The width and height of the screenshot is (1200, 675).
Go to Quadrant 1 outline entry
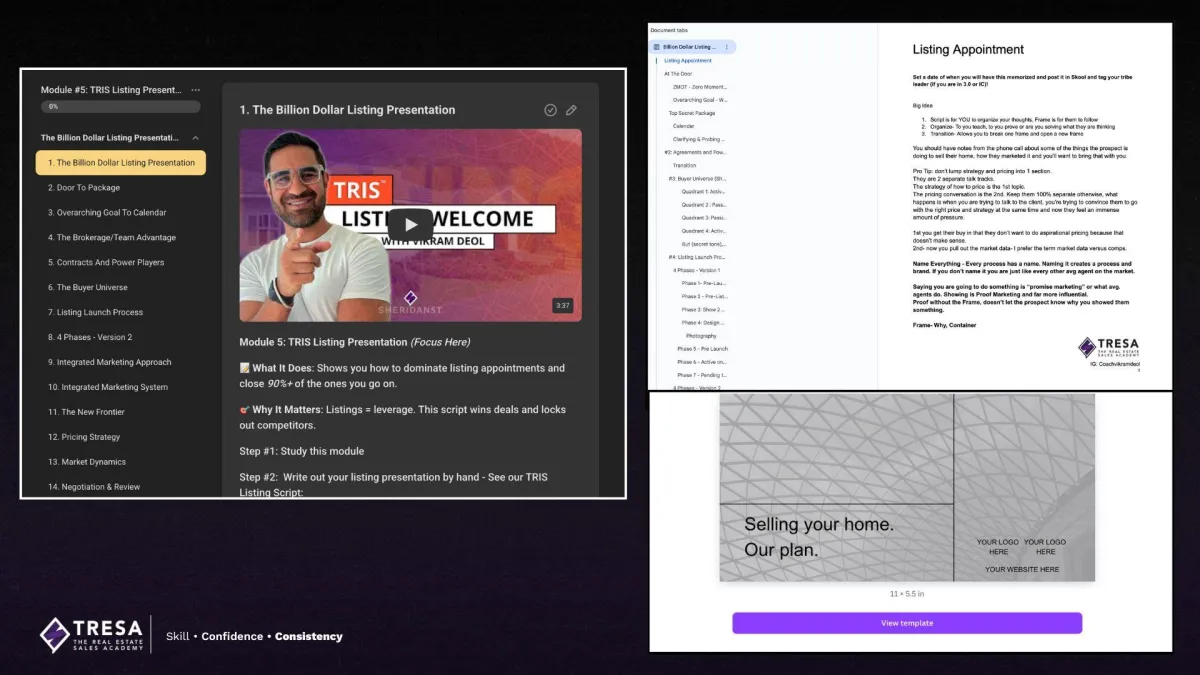(705, 191)
